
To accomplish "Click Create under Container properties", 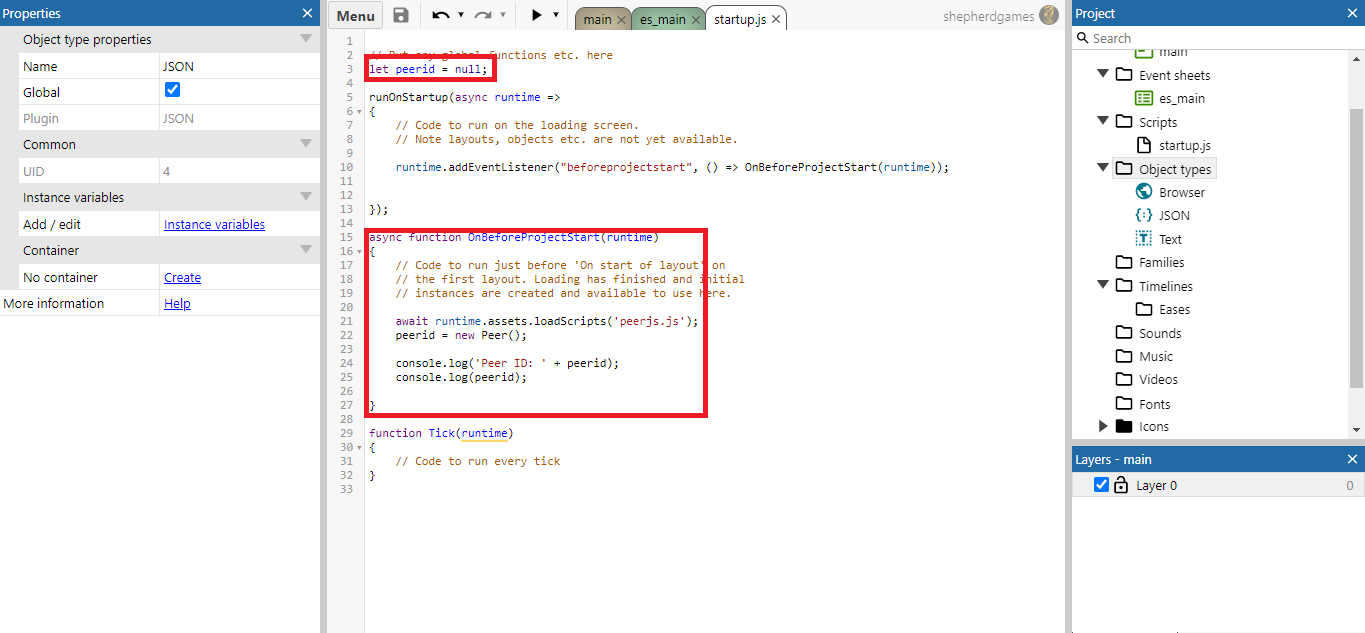I will [x=182, y=277].
